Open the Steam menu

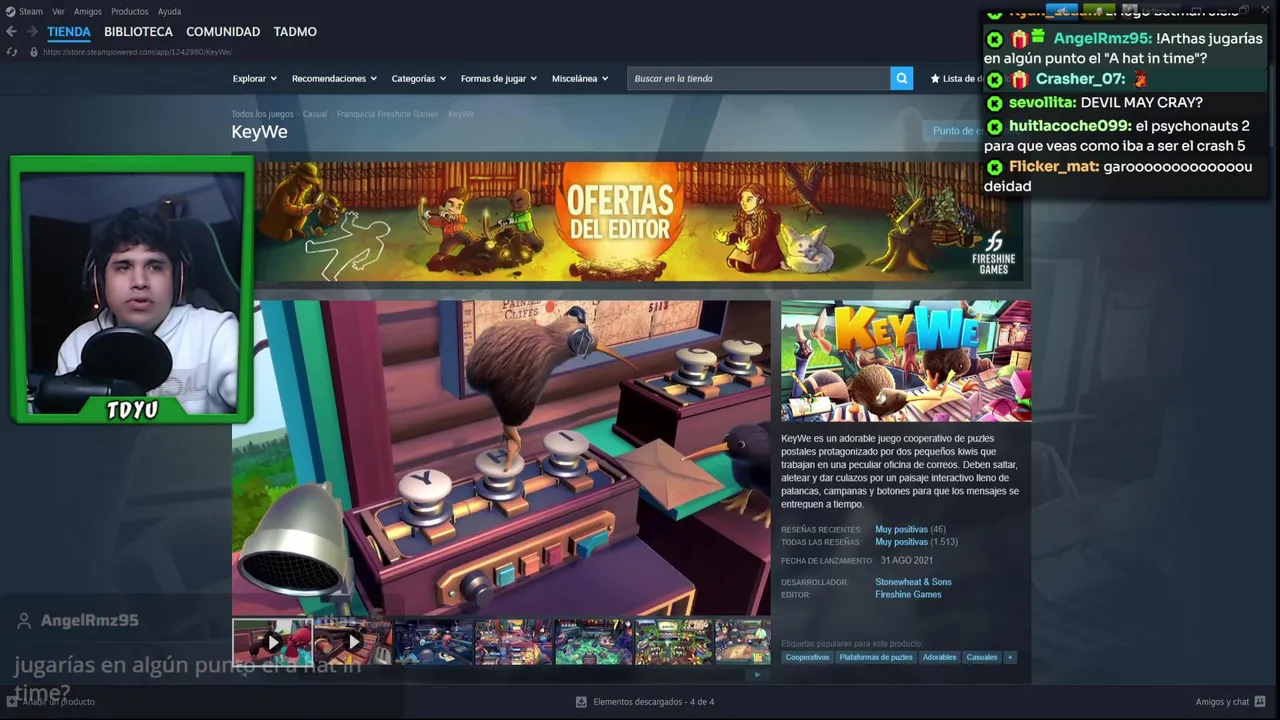pos(31,12)
